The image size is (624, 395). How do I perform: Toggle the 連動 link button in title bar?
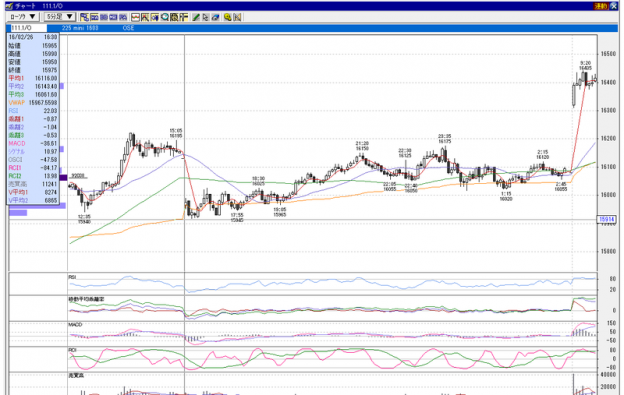click(x=601, y=6)
